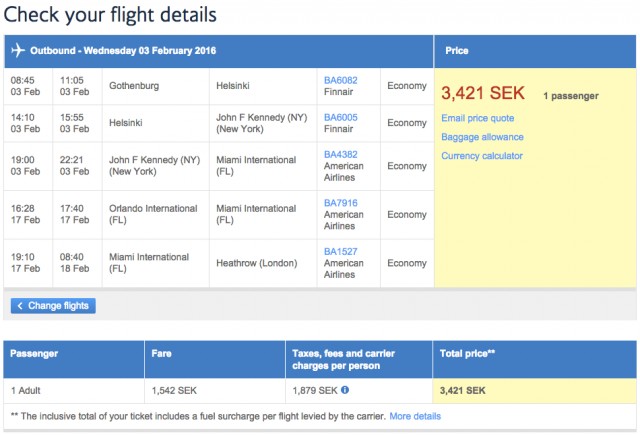Viewport: 640px width, 435px height.
Task: Click the More details link
Action: point(415,415)
